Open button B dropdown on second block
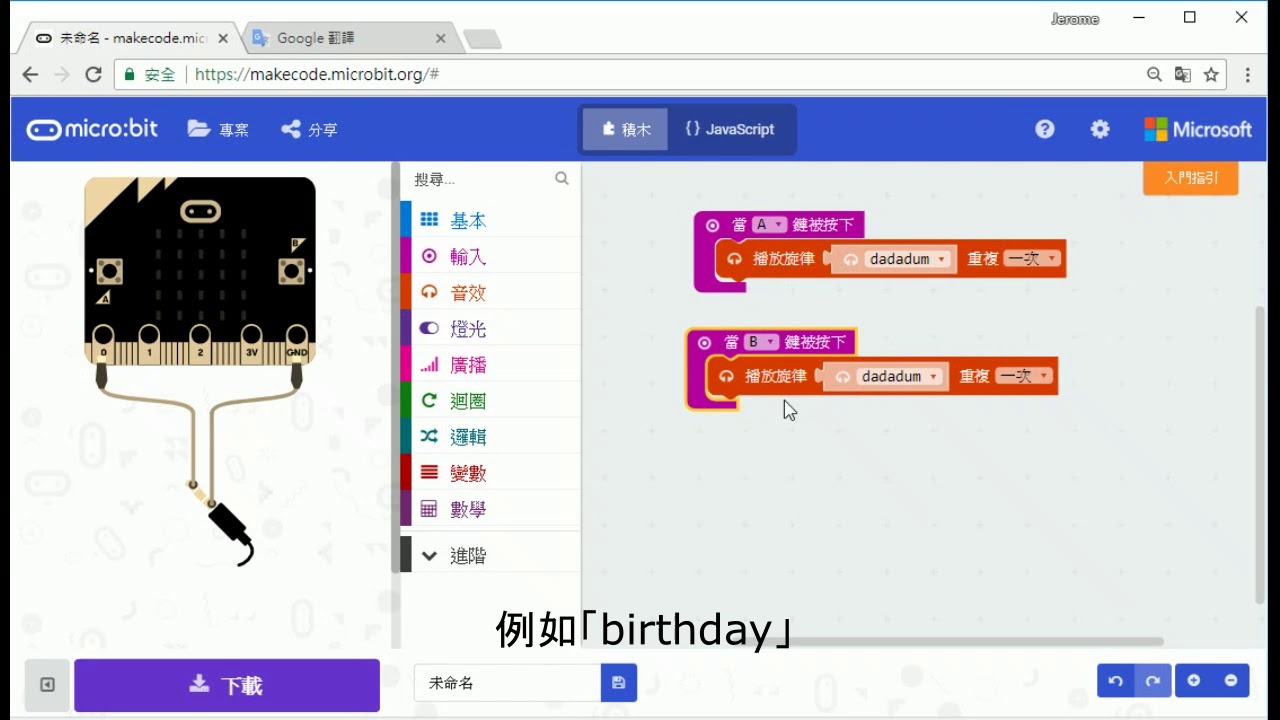Screen dimensions: 1280x720 (761, 342)
